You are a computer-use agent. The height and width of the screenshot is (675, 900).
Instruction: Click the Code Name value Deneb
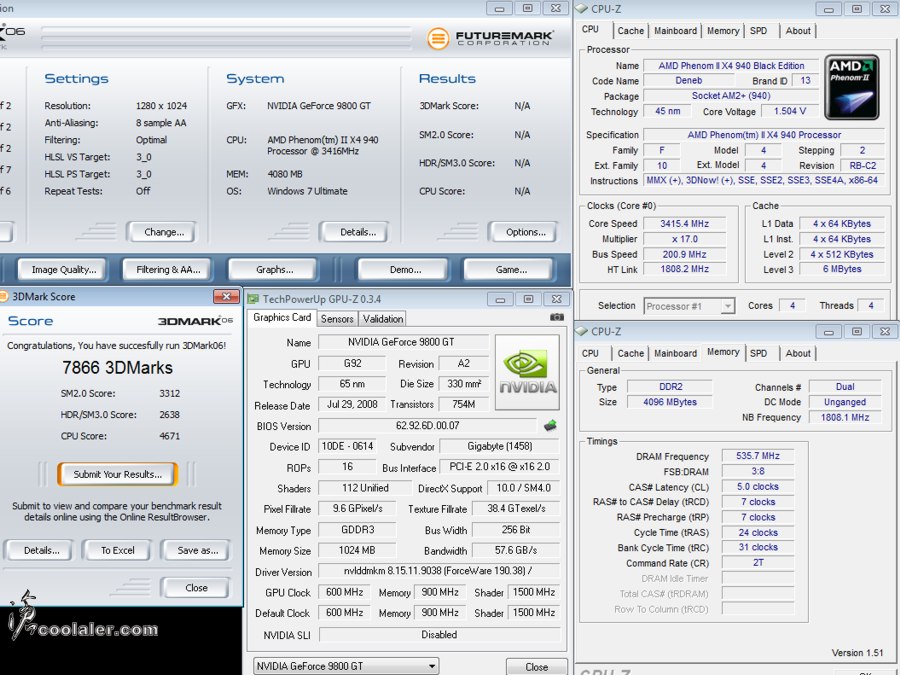tap(689, 81)
